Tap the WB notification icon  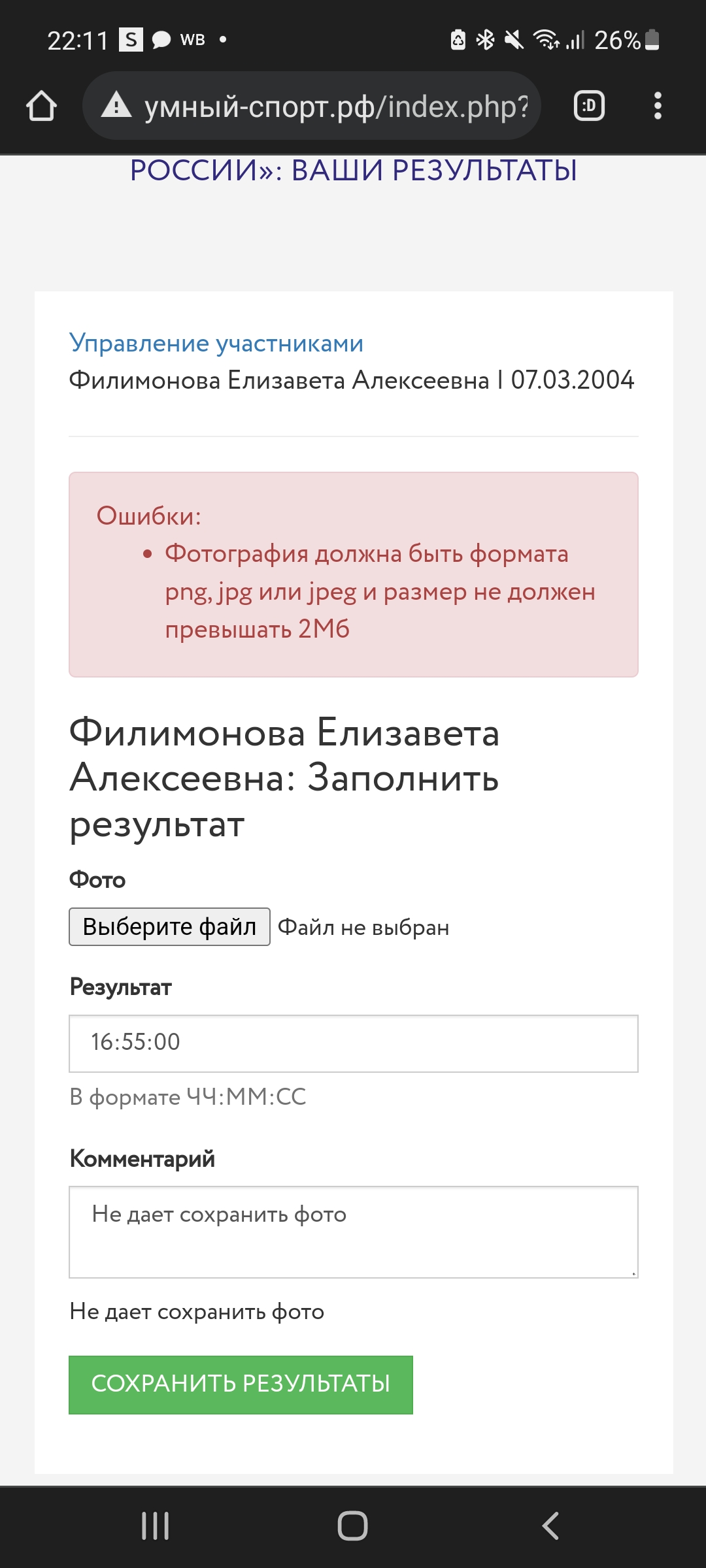193,40
